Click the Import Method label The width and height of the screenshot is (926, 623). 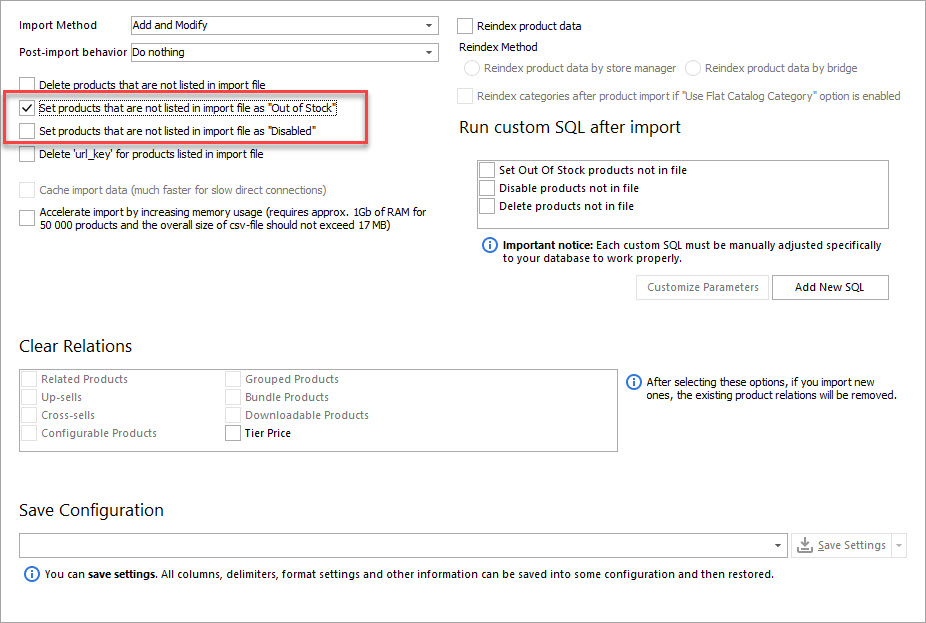point(58,25)
